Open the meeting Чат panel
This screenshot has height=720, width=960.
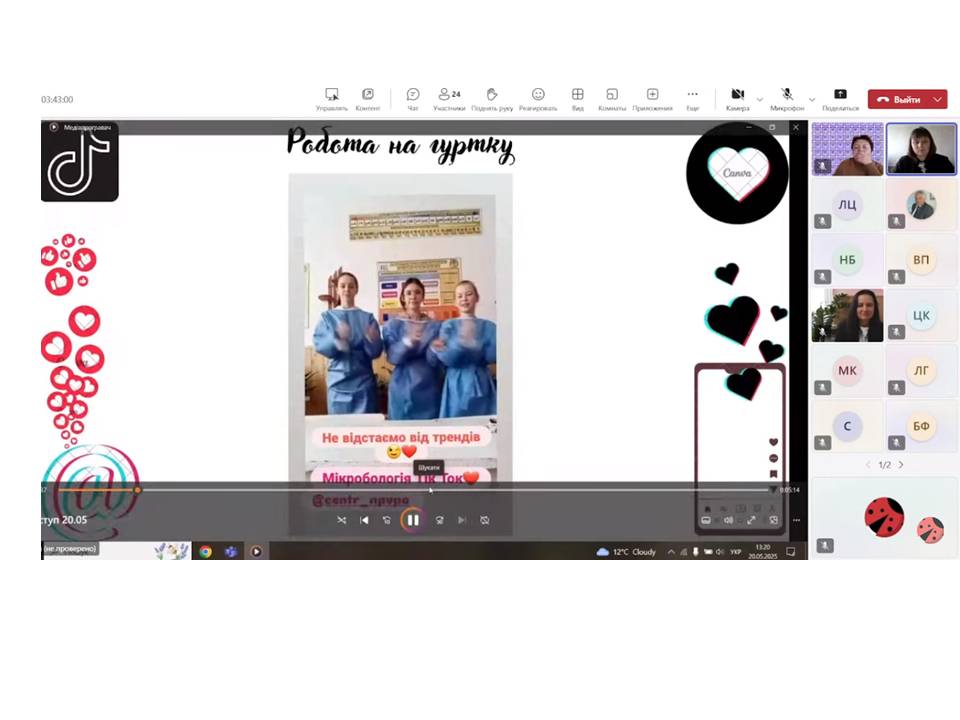pyautogui.click(x=413, y=99)
